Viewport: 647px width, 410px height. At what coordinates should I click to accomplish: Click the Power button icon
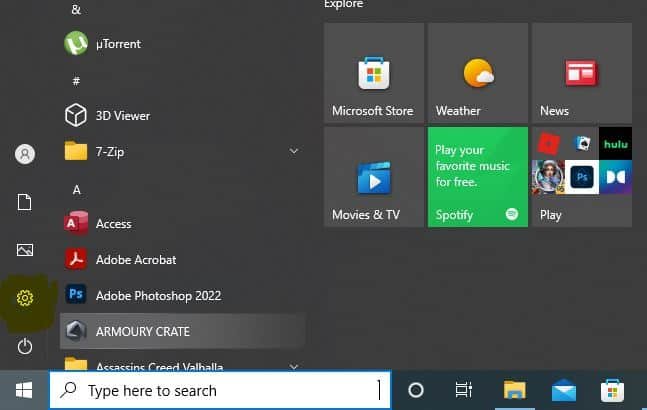pos(25,346)
